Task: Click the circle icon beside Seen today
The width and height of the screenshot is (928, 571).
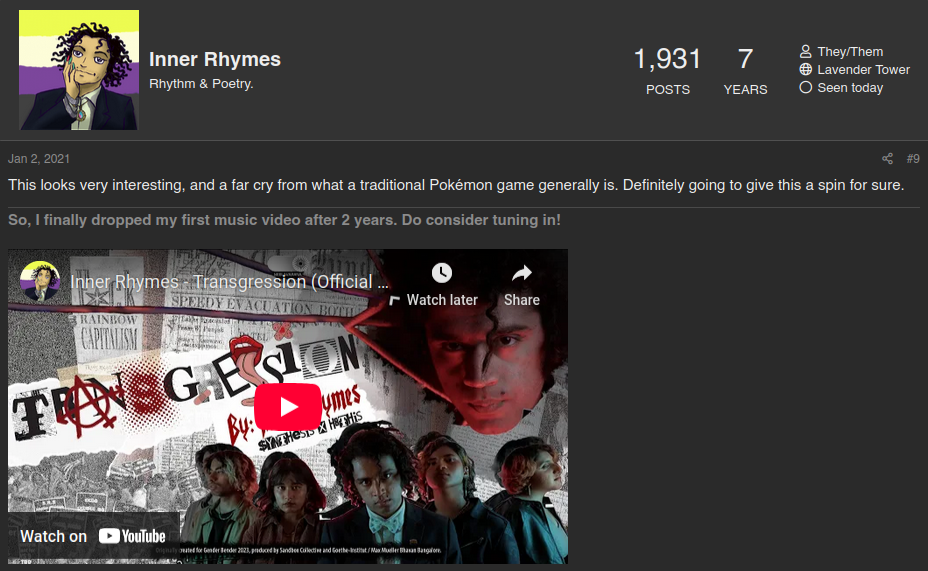Action: pos(805,88)
